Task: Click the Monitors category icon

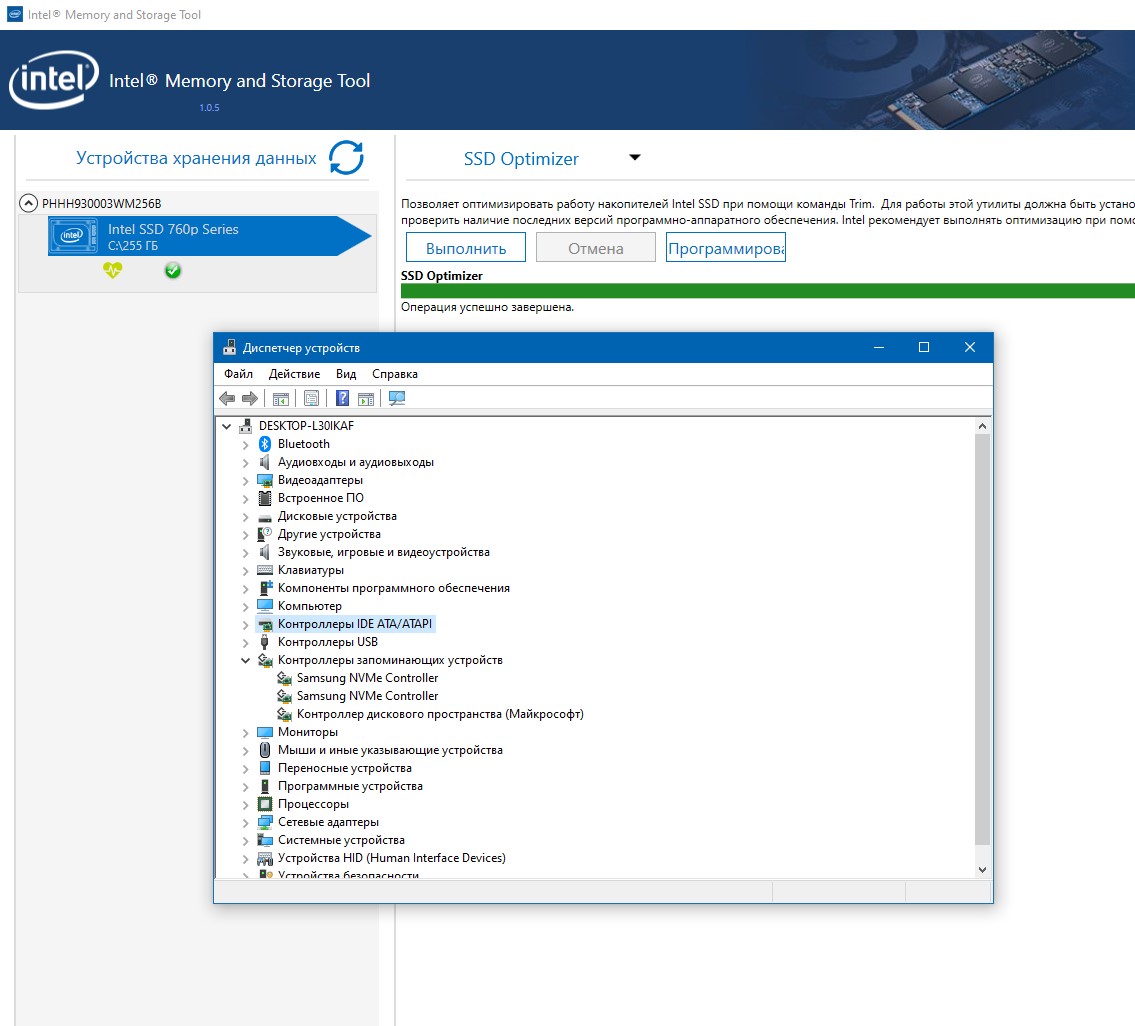Action: click(265, 732)
